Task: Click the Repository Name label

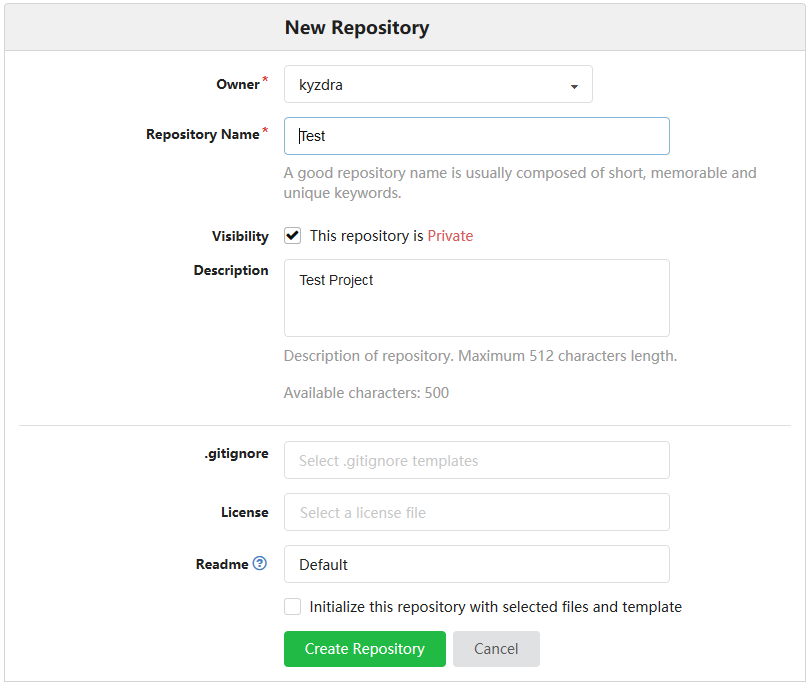Action: click(203, 135)
